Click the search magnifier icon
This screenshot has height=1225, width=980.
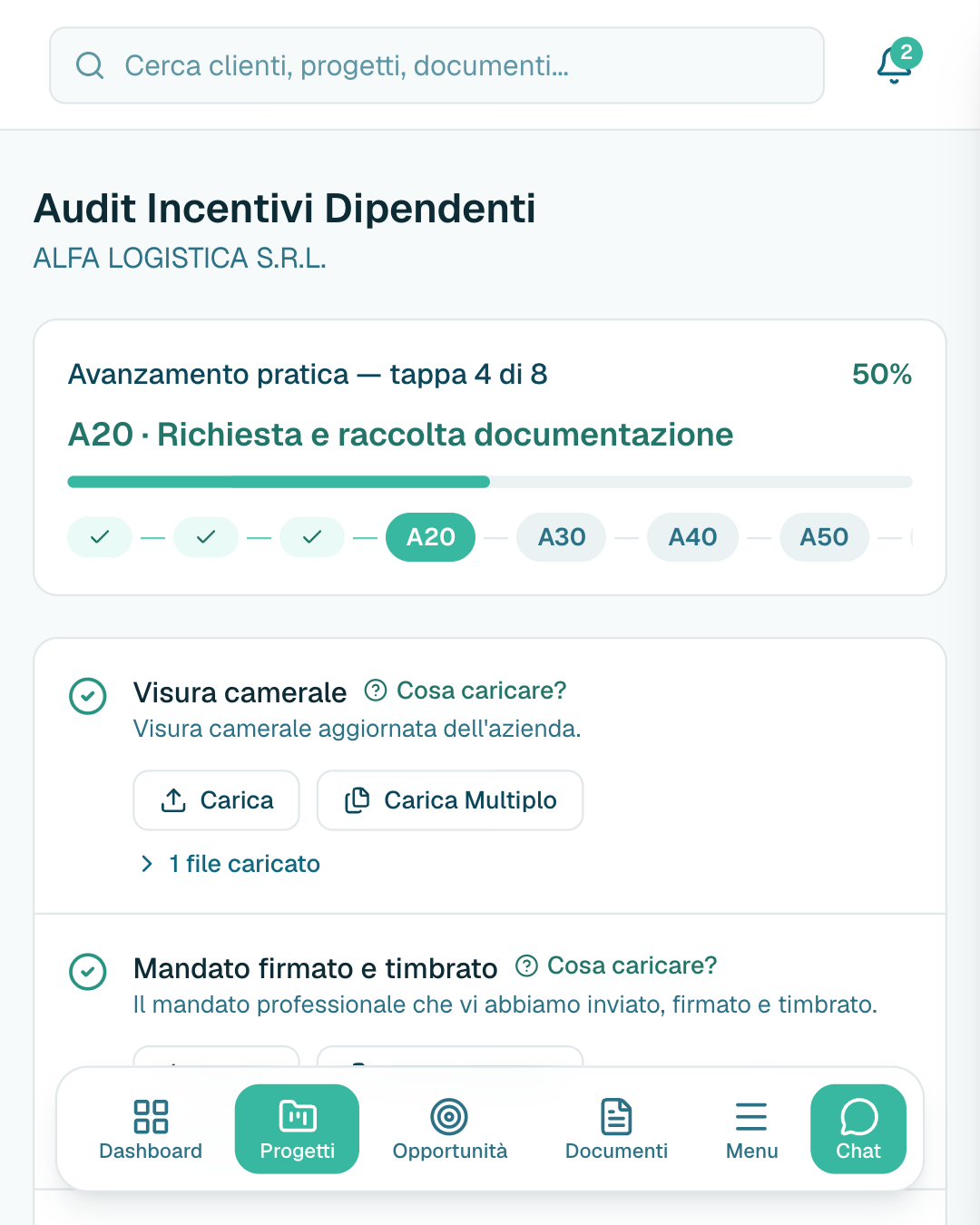pos(90,65)
